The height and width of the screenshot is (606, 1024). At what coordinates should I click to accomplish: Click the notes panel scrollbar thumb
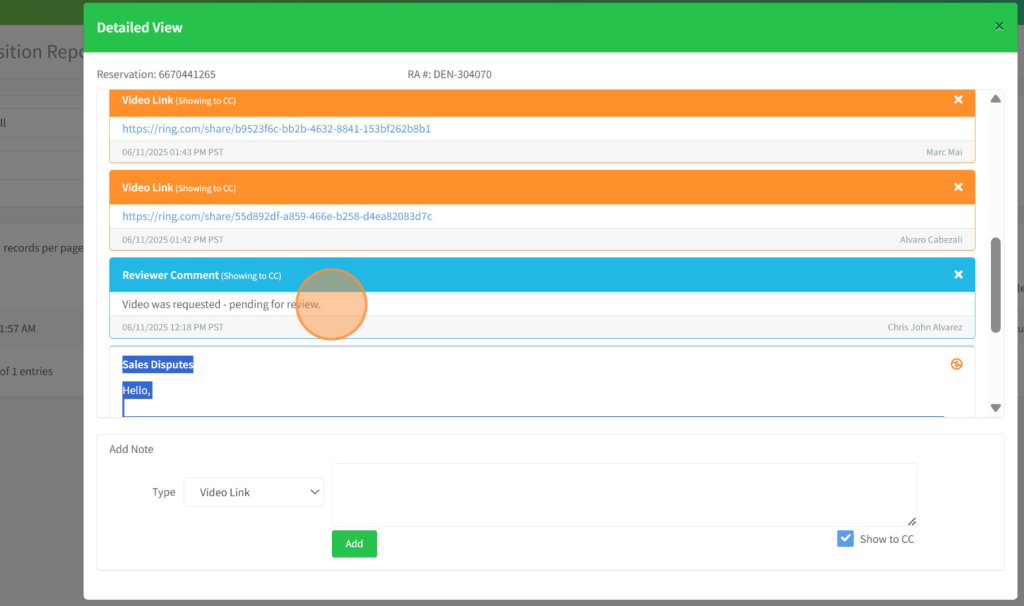[995, 285]
